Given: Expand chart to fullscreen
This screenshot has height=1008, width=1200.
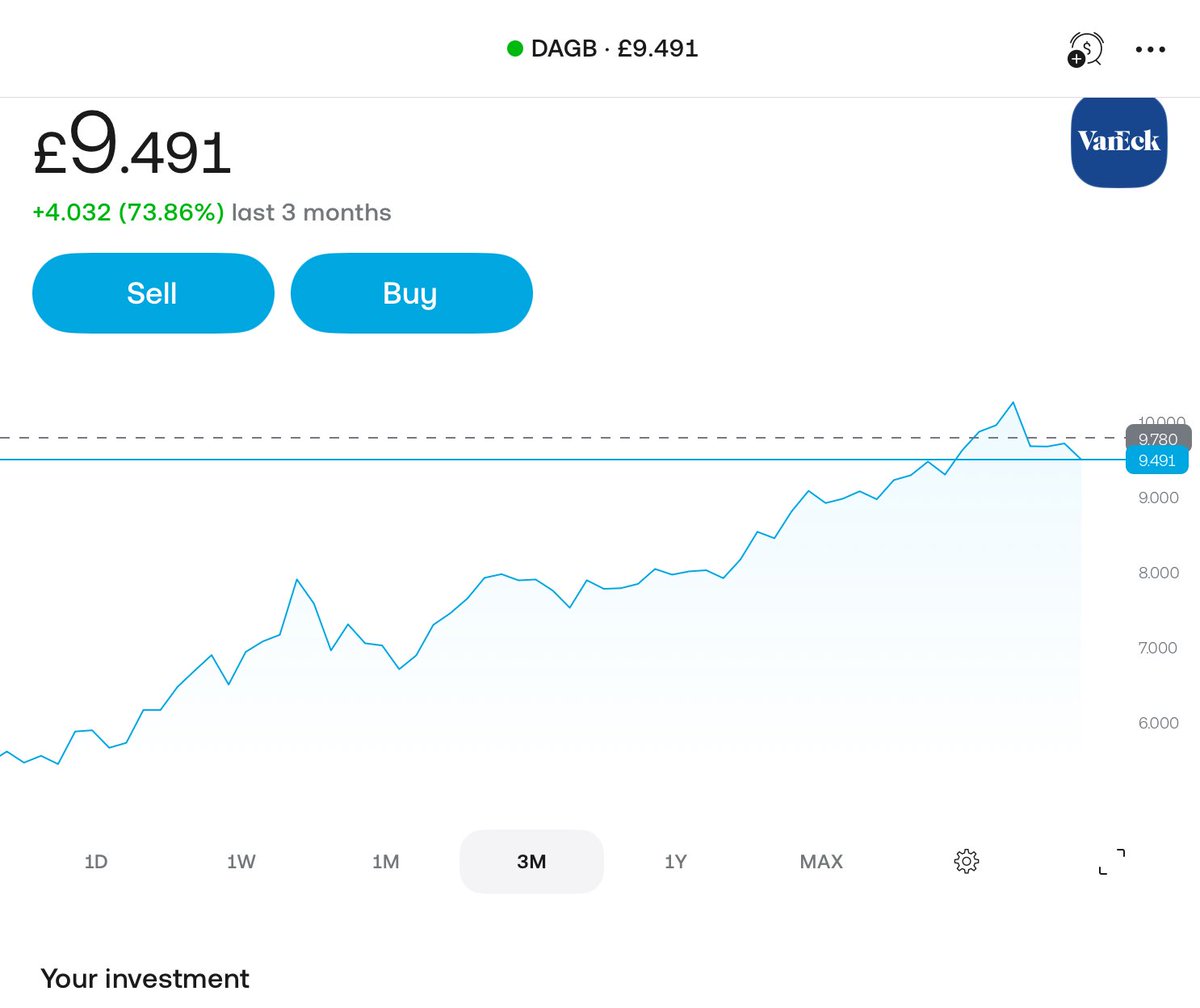Looking at the screenshot, I should tap(1112, 861).
